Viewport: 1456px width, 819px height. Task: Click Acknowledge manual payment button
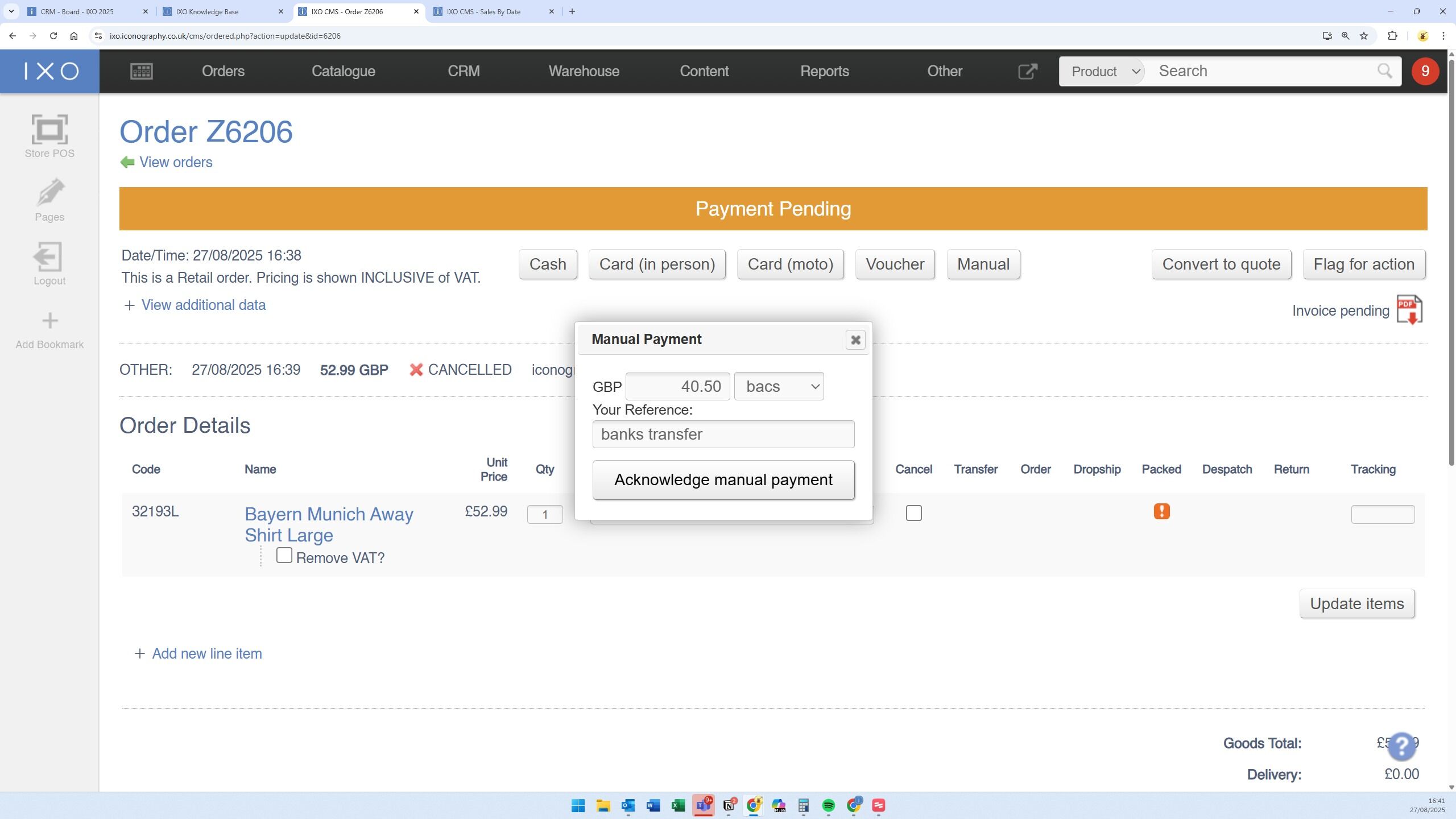(x=723, y=480)
